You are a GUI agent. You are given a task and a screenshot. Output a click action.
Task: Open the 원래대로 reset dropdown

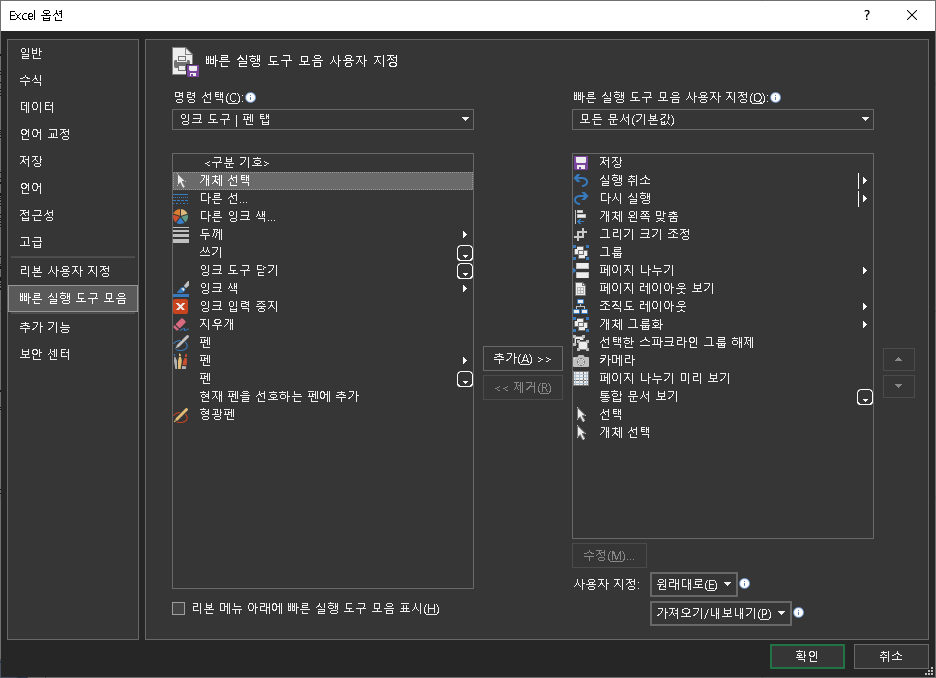(694, 584)
